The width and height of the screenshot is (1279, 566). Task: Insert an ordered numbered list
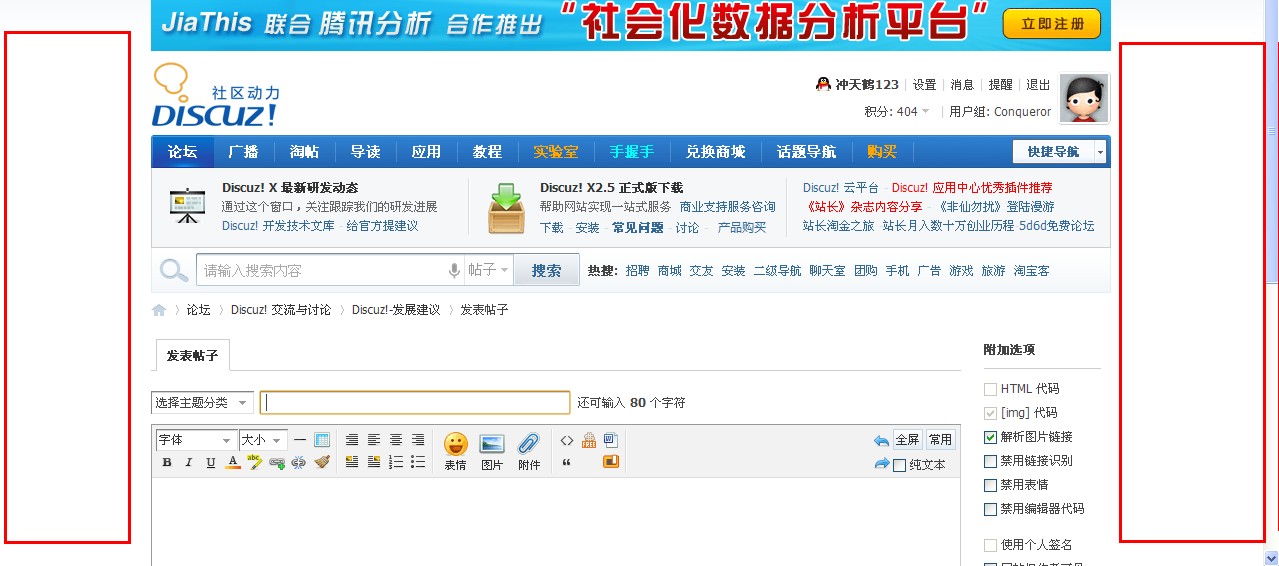tap(396, 462)
